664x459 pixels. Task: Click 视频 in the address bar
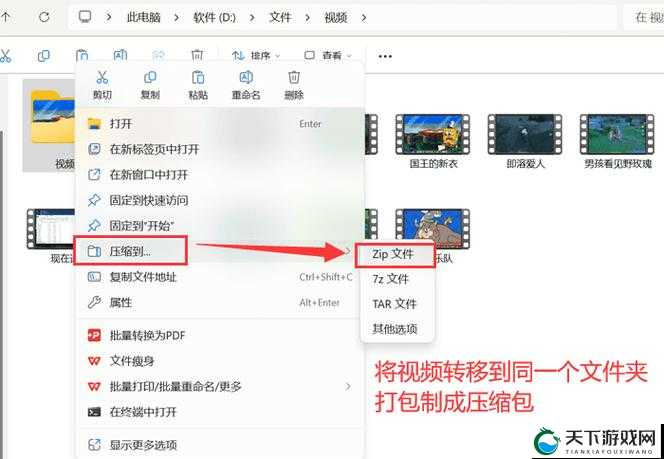[336, 17]
